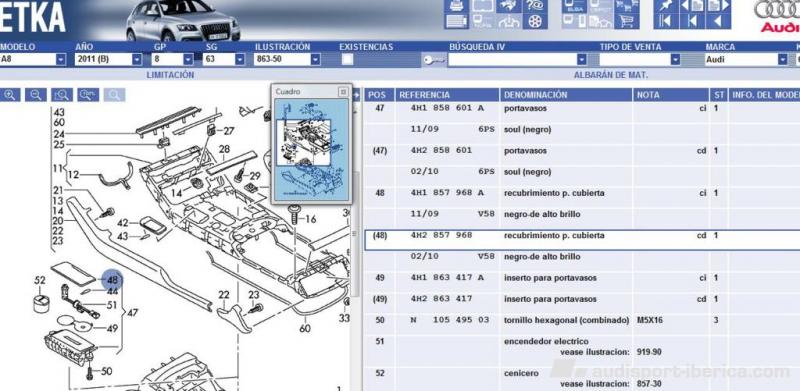The image size is (800, 391).
Task: Open the ILUSTRACIÓN dropdown 863-50
Action: [x=315, y=59]
